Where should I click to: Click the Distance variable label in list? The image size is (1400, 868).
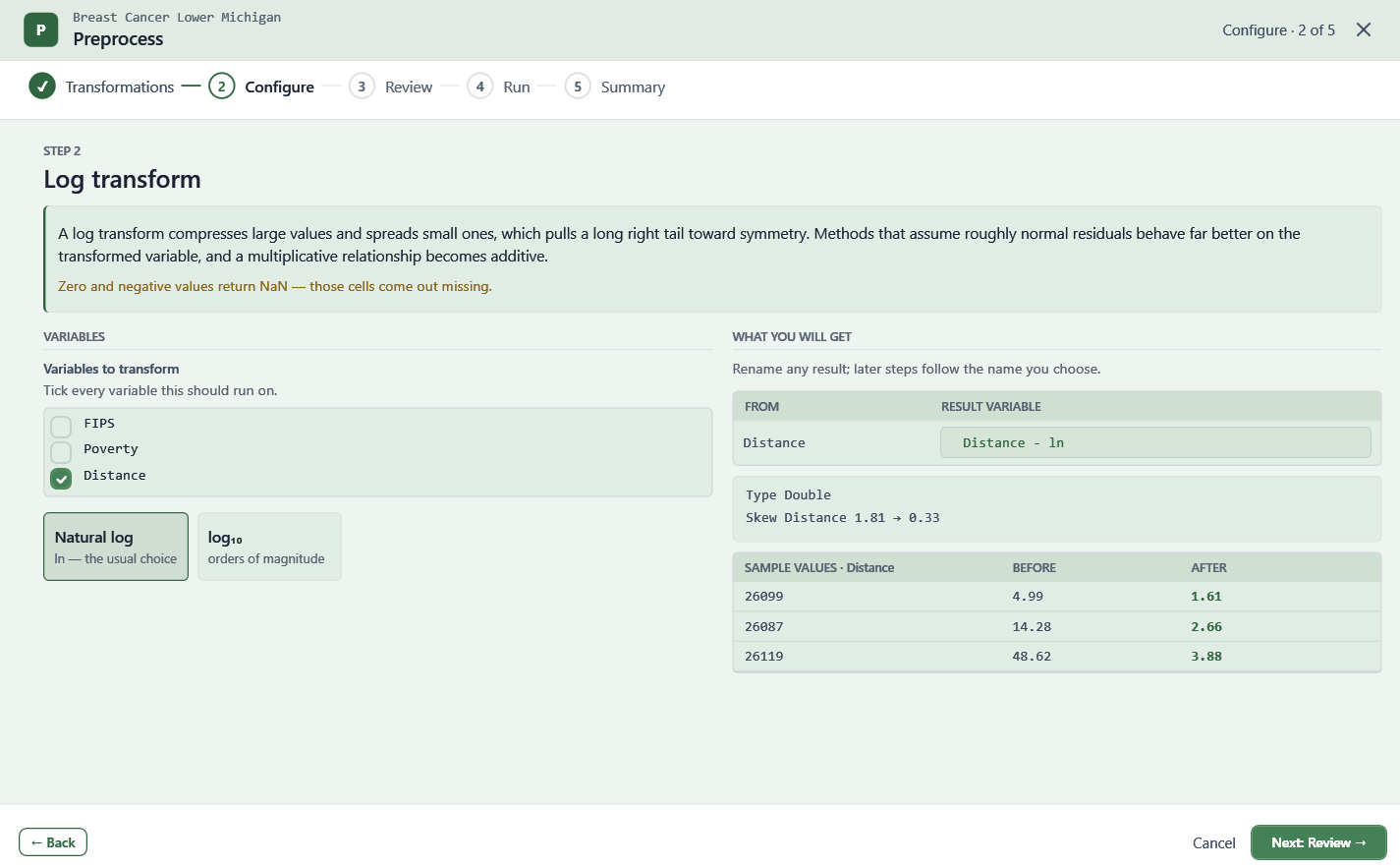(115, 475)
